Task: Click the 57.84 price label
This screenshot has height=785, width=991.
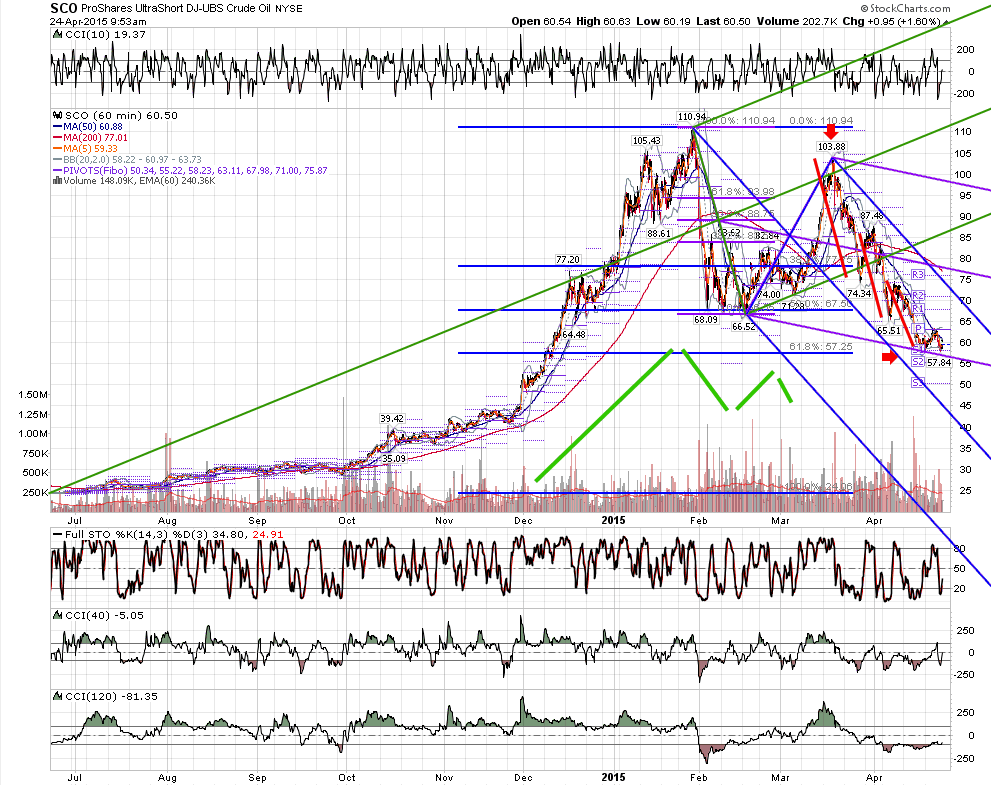Action: [x=939, y=362]
